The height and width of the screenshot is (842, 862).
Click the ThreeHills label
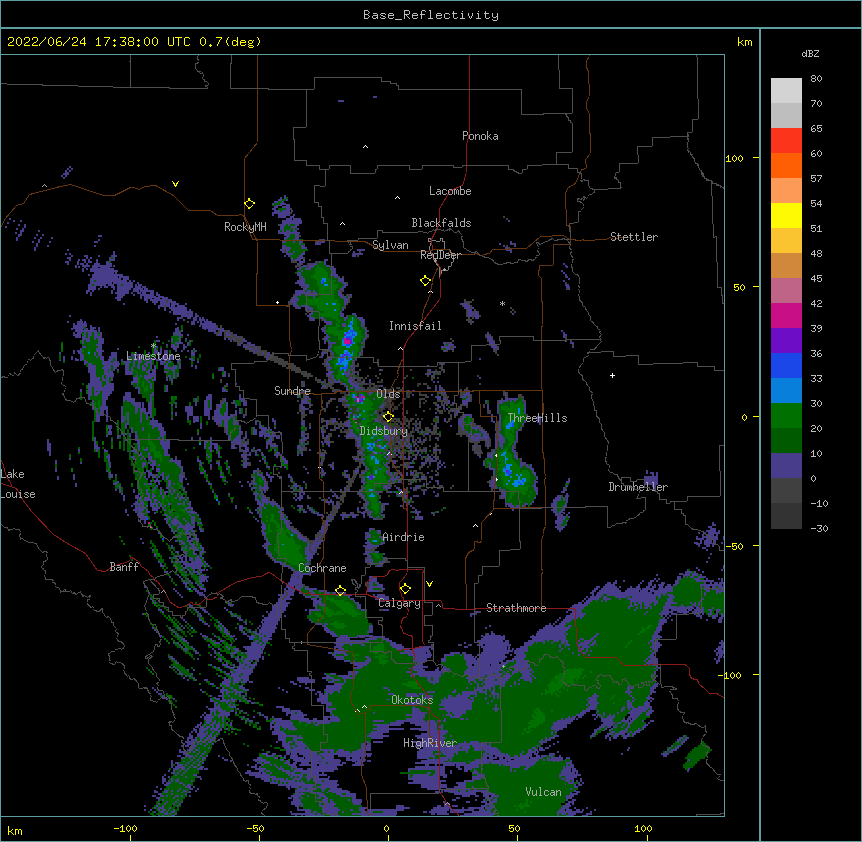click(x=537, y=418)
